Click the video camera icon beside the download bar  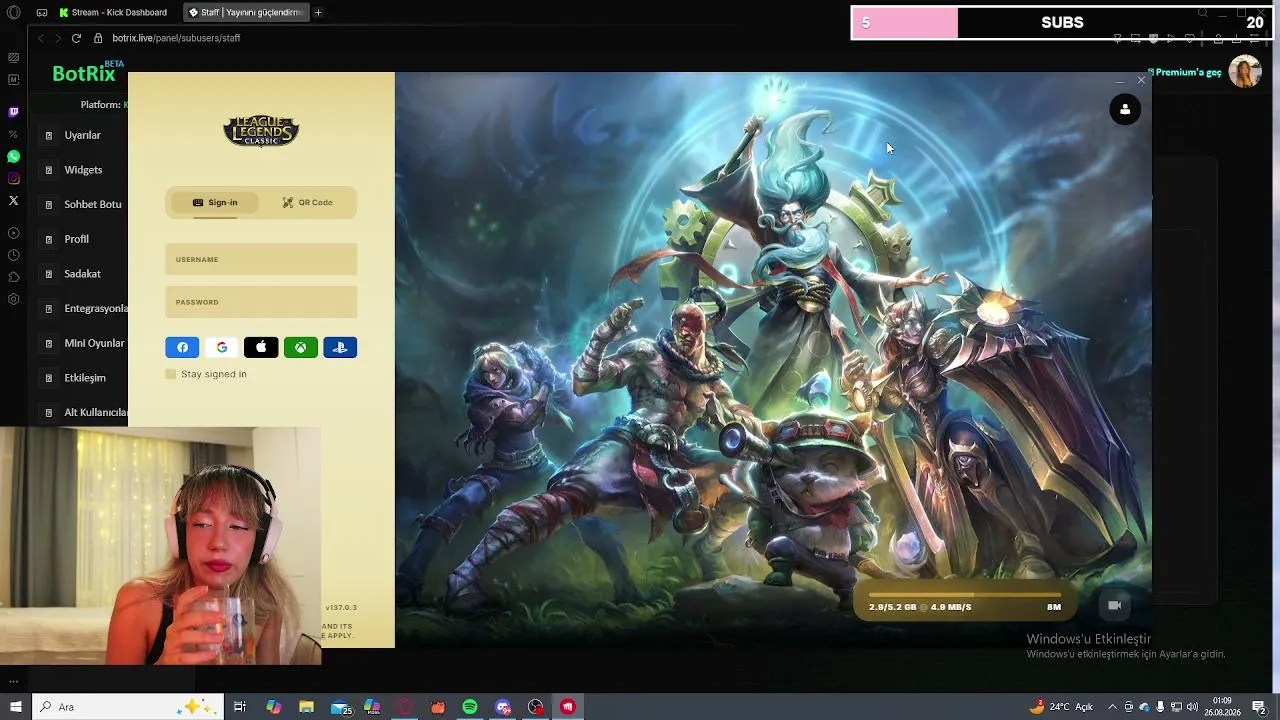1115,605
